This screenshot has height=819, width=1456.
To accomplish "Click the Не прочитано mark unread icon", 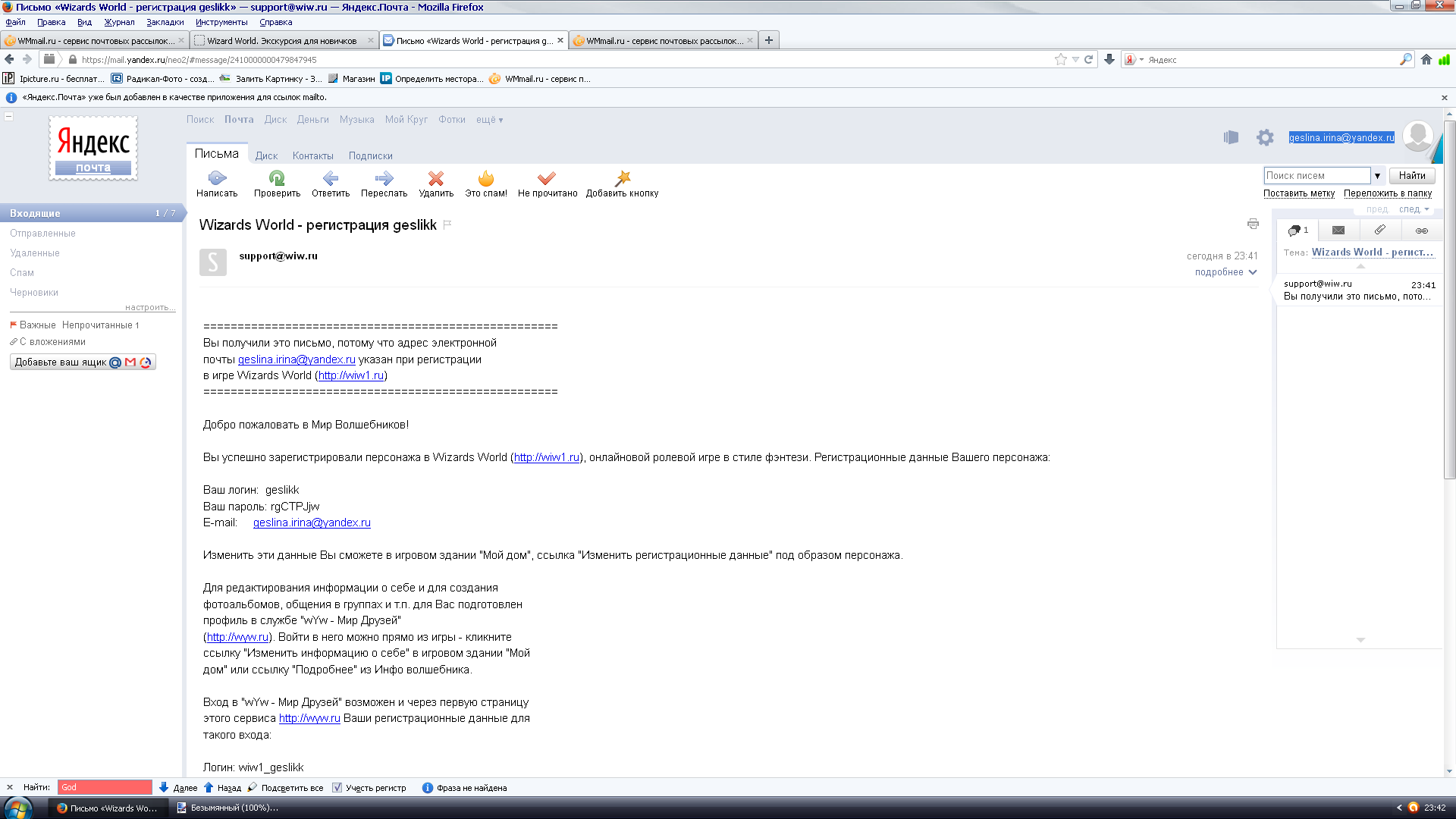I will [547, 178].
